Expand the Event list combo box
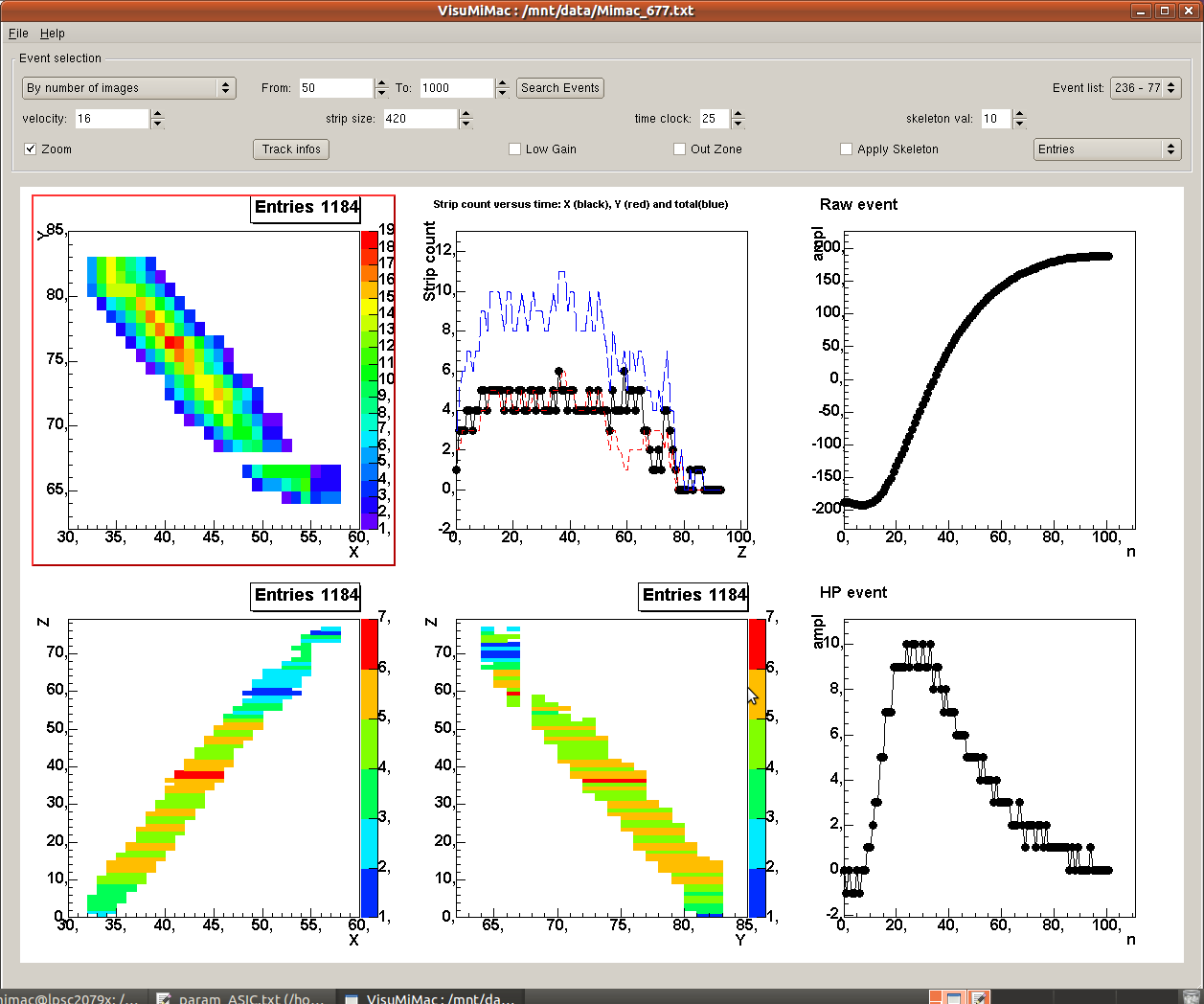 [x=1146, y=88]
